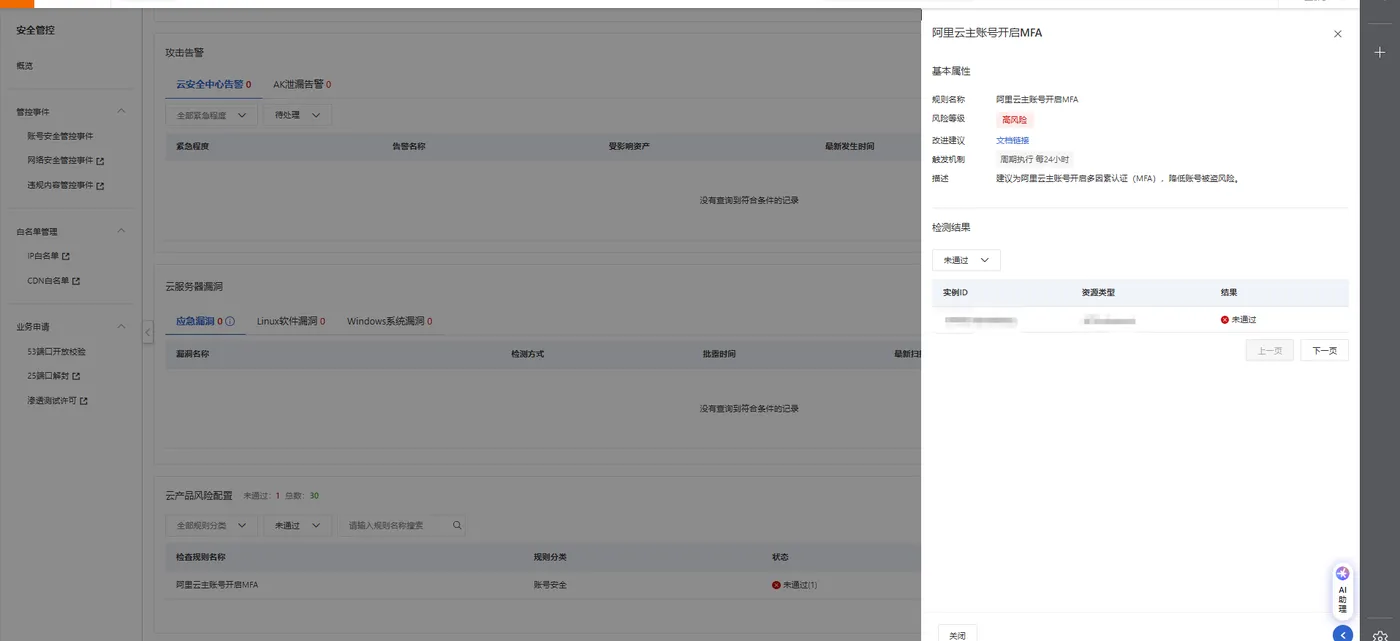Image resolution: width=1400 pixels, height=641 pixels.
Task: Click the plus icon in right sidebar
Action: pyautogui.click(x=1380, y=52)
